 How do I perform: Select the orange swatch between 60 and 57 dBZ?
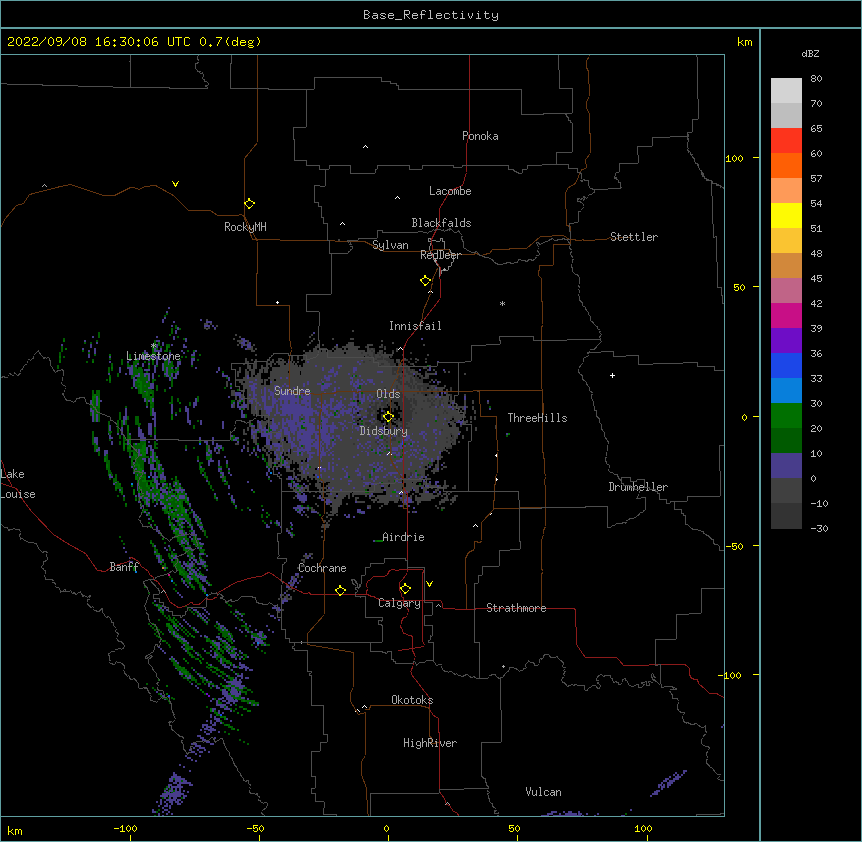(x=786, y=165)
